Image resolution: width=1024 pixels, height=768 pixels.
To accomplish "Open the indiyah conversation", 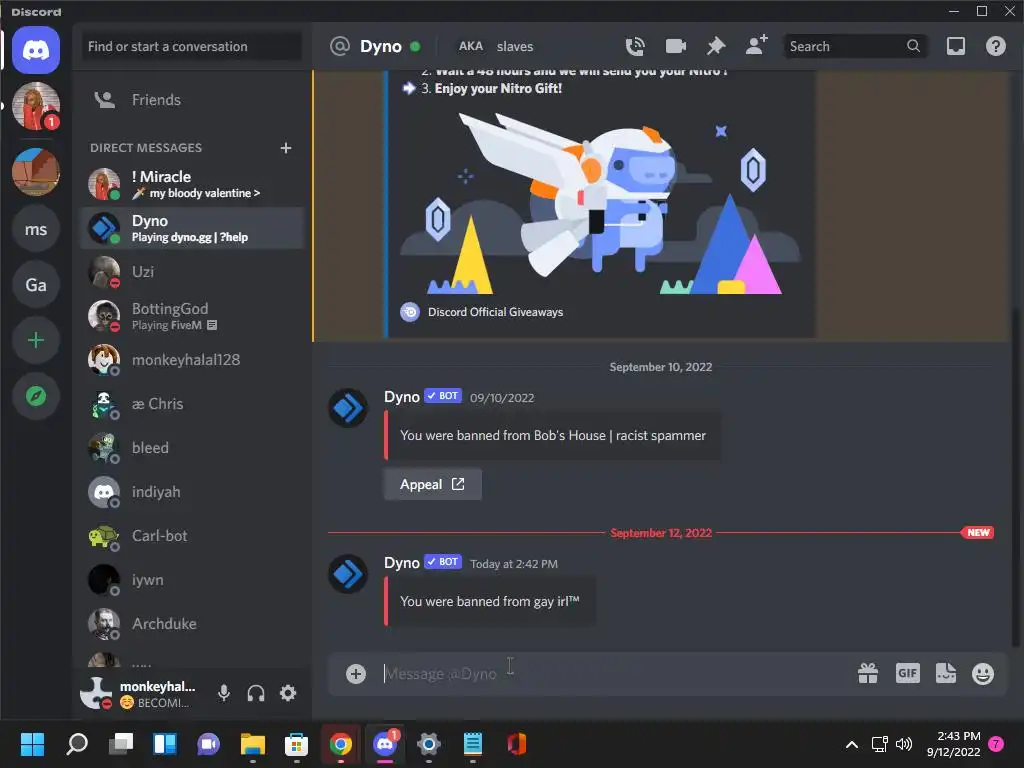I will pyautogui.click(x=193, y=492).
